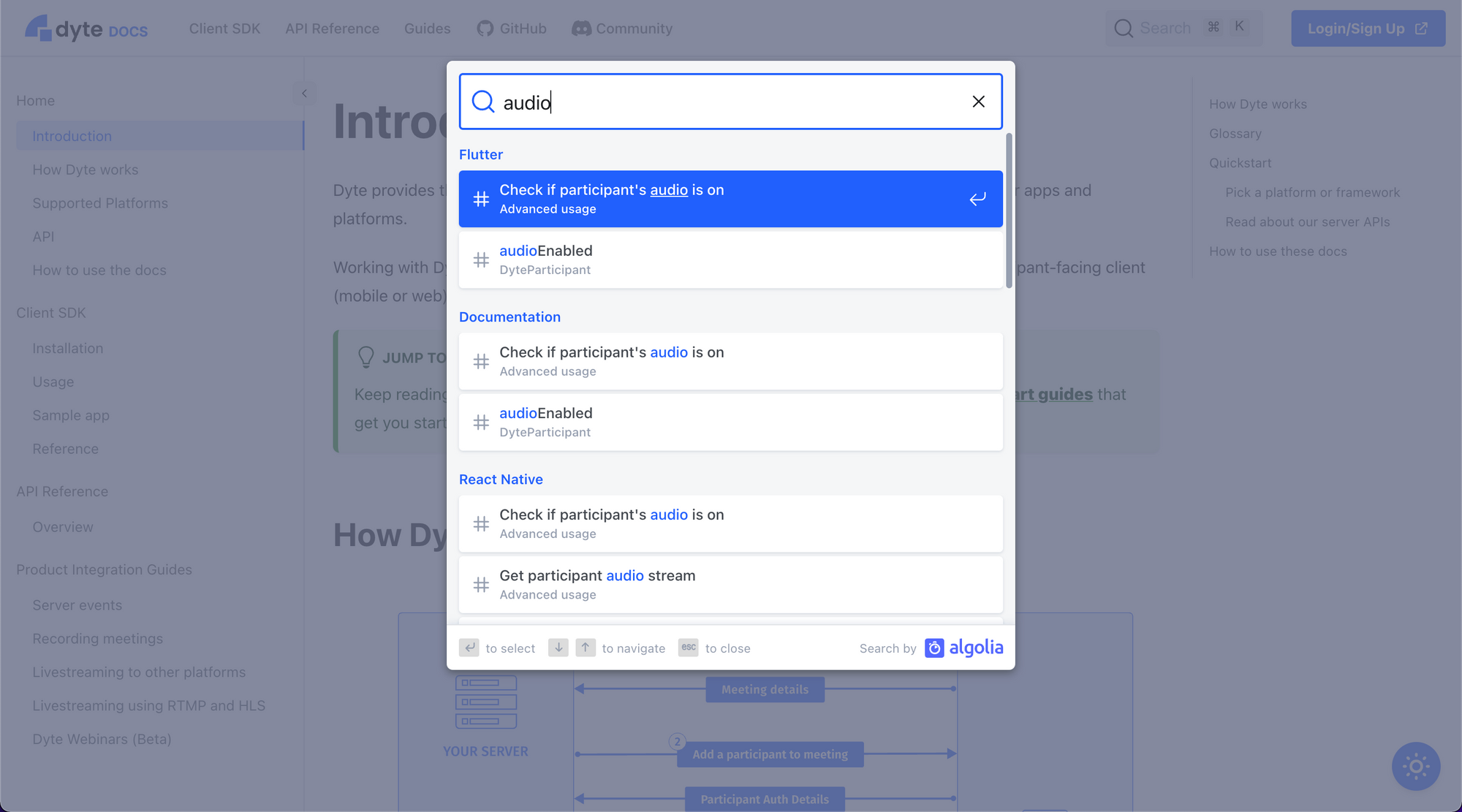Click hash icon of highlighted Flutter result
This screenshot has height=812, width=1462.
481,199
